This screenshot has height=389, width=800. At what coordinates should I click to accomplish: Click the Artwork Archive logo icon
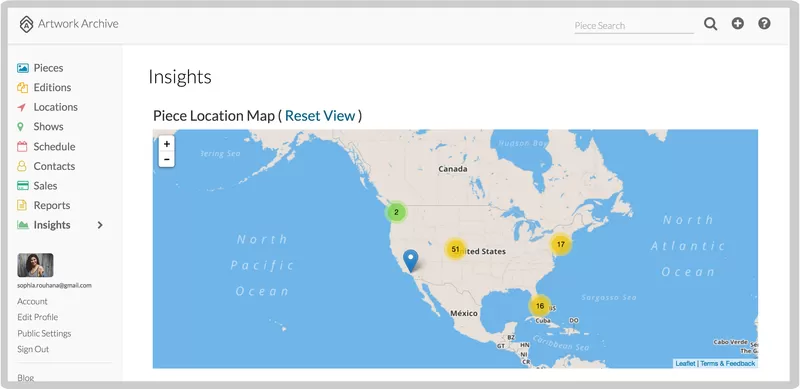[26, 24]
